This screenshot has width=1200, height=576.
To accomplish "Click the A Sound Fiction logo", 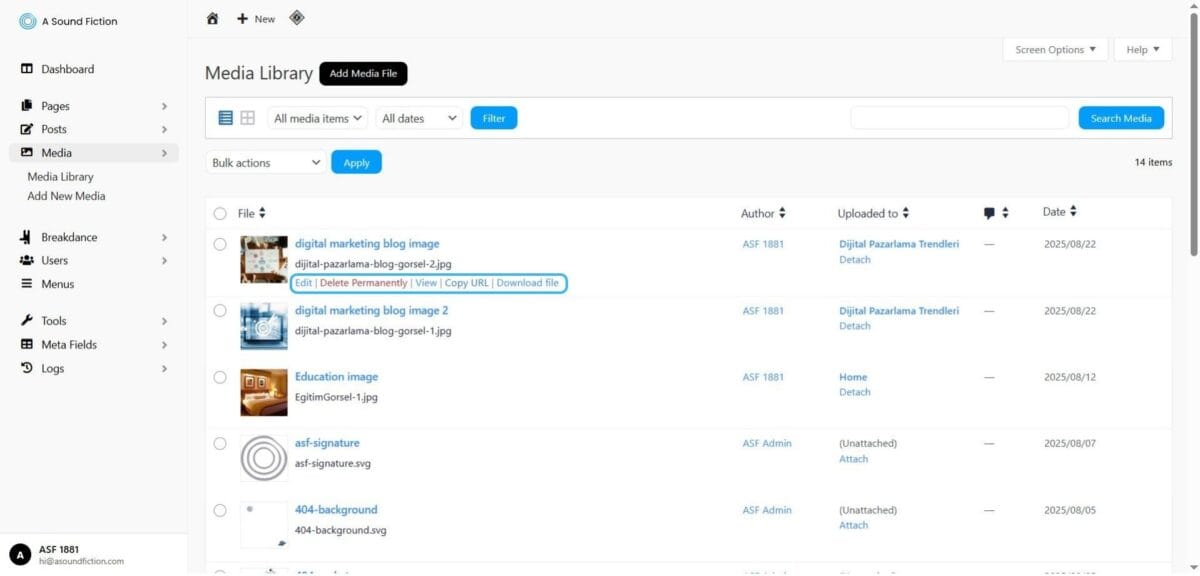I will click(x=27, y=21).
